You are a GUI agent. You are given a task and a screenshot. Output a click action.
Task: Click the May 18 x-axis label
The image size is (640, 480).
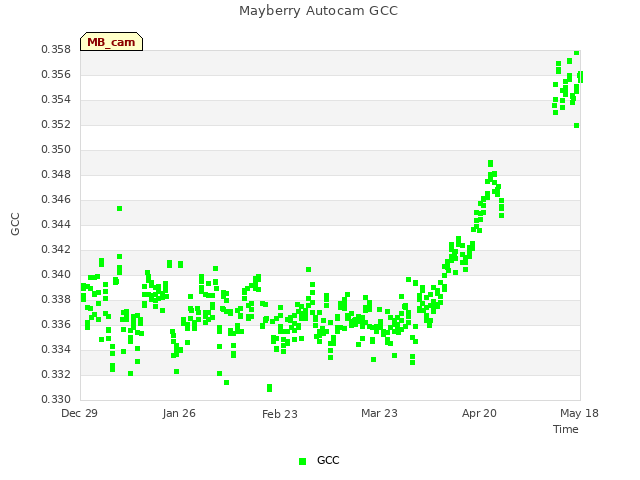coord(579,413)
